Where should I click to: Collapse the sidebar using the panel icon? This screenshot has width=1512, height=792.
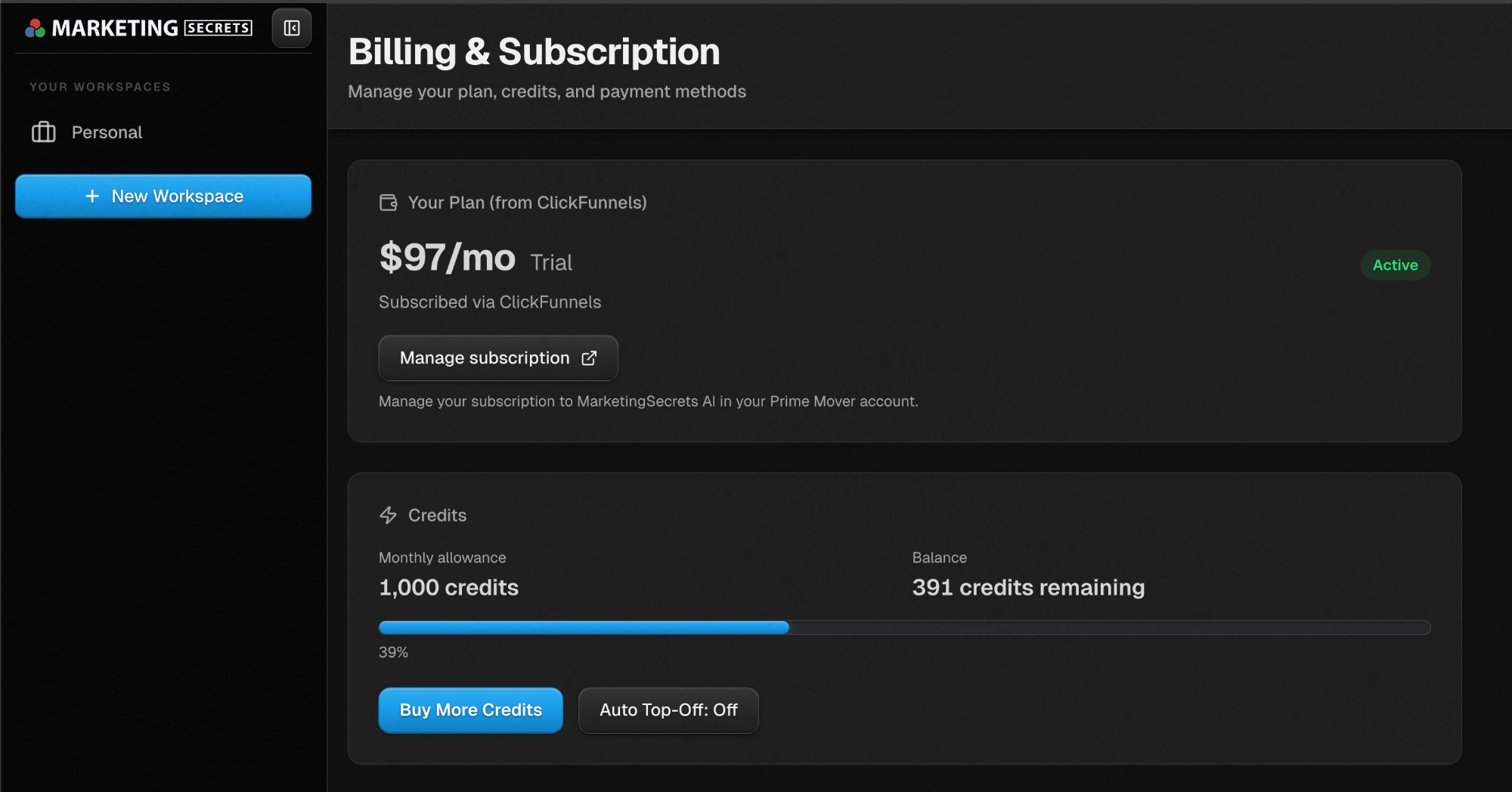(291, 27)
